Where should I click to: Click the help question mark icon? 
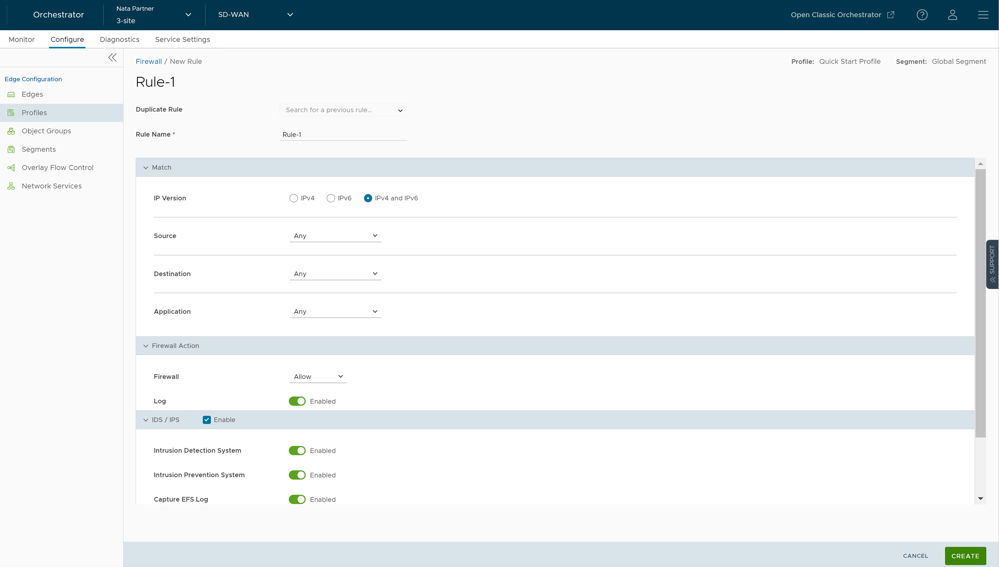pos(922,15)
